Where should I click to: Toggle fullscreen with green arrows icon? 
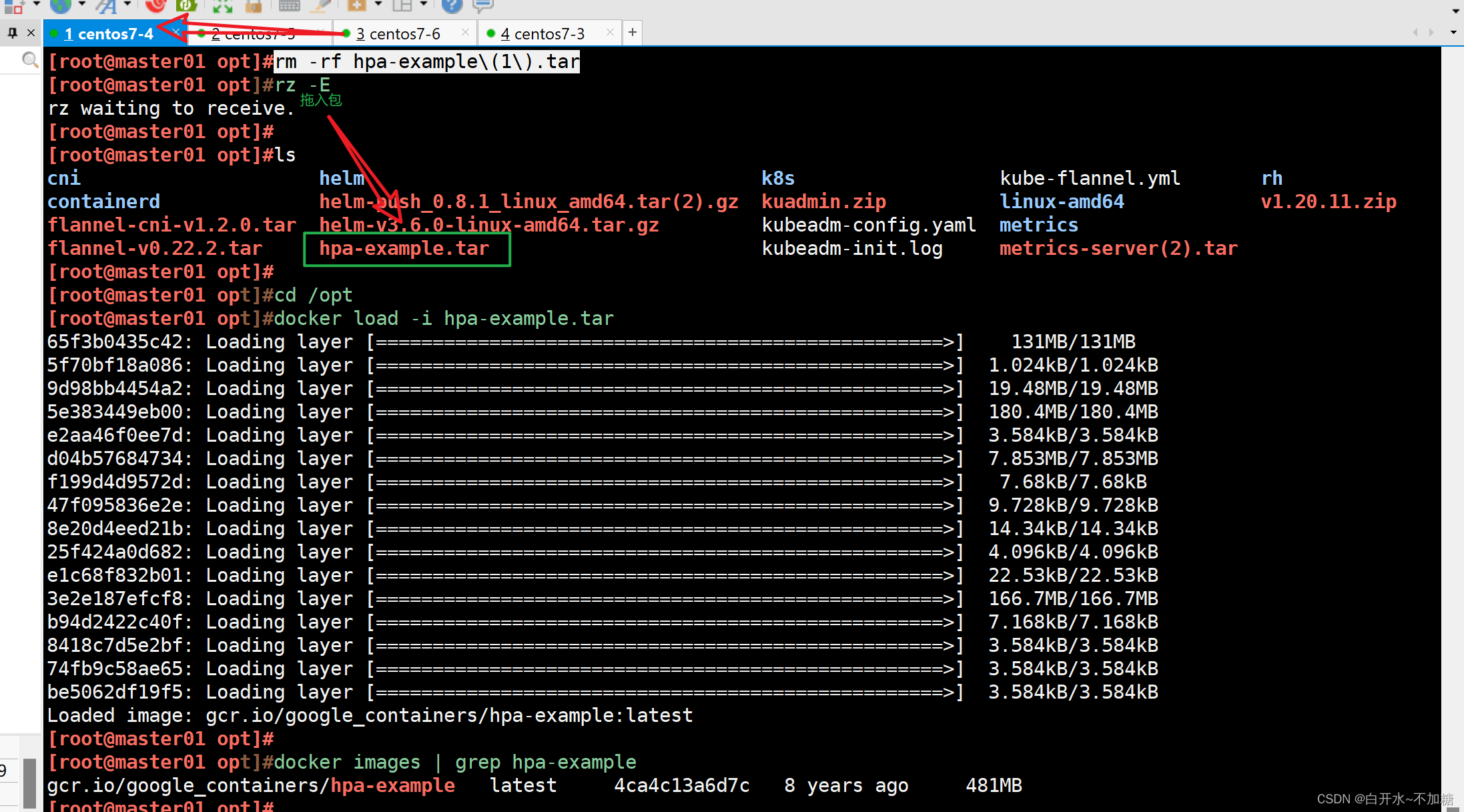222,5
